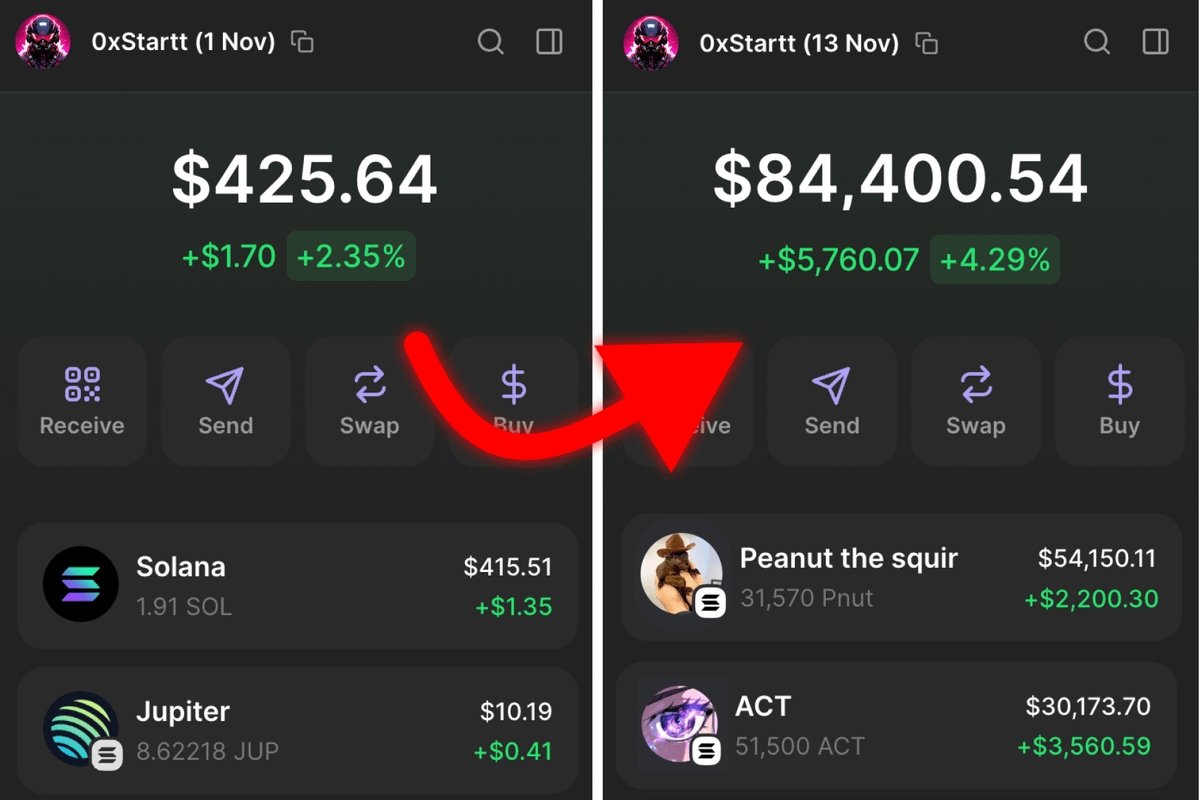Open the Solana token row

coord(298,585)
